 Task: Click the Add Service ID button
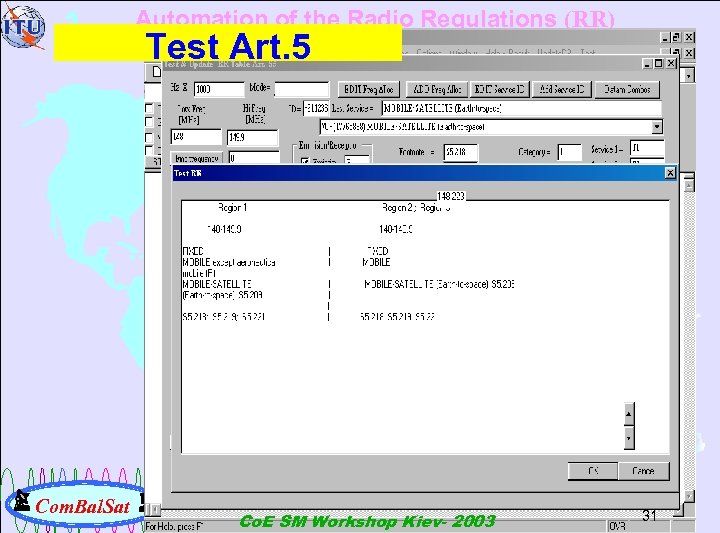(x=562, y=89)
